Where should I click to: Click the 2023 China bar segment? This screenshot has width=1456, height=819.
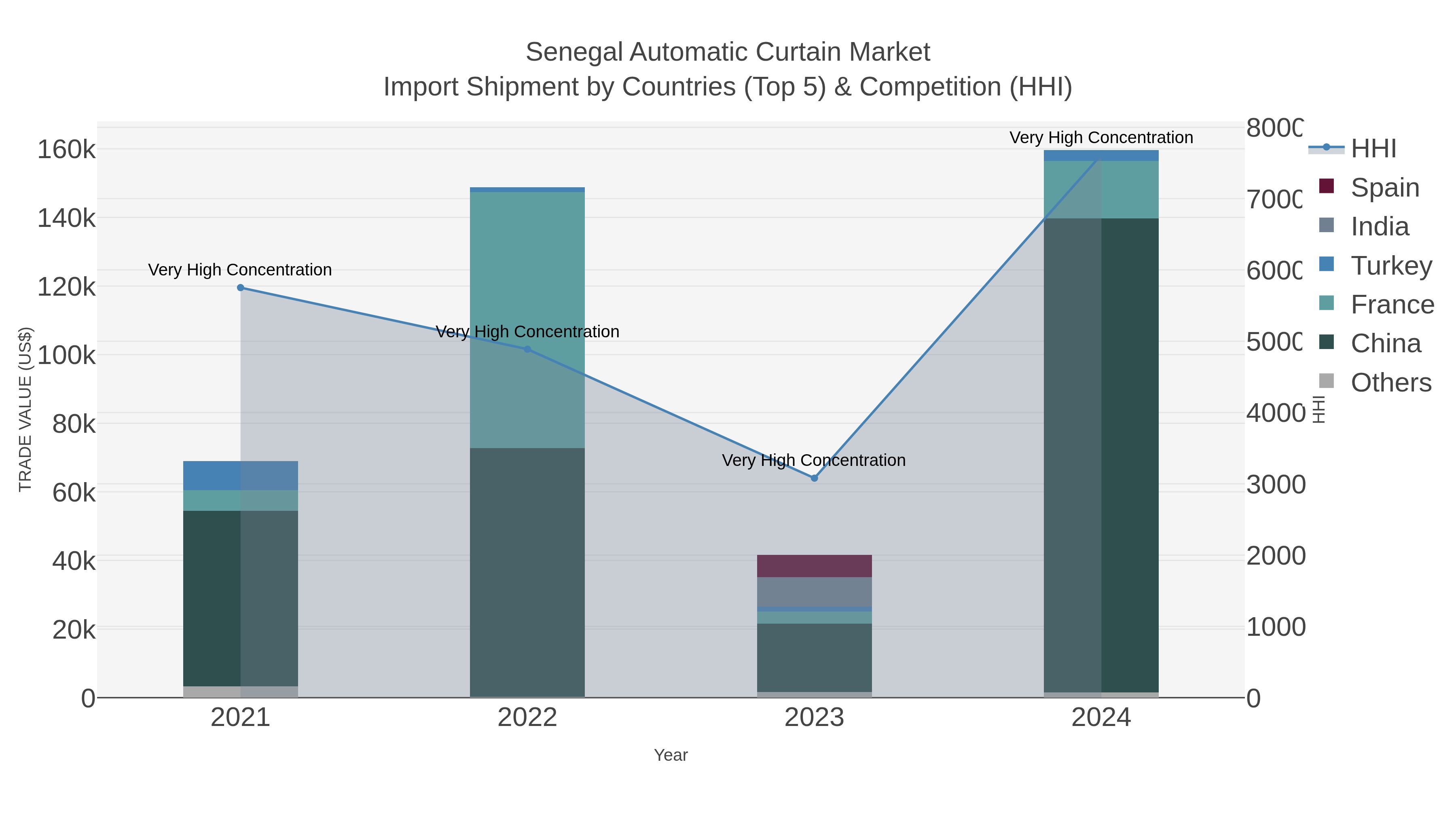point(815,658)
